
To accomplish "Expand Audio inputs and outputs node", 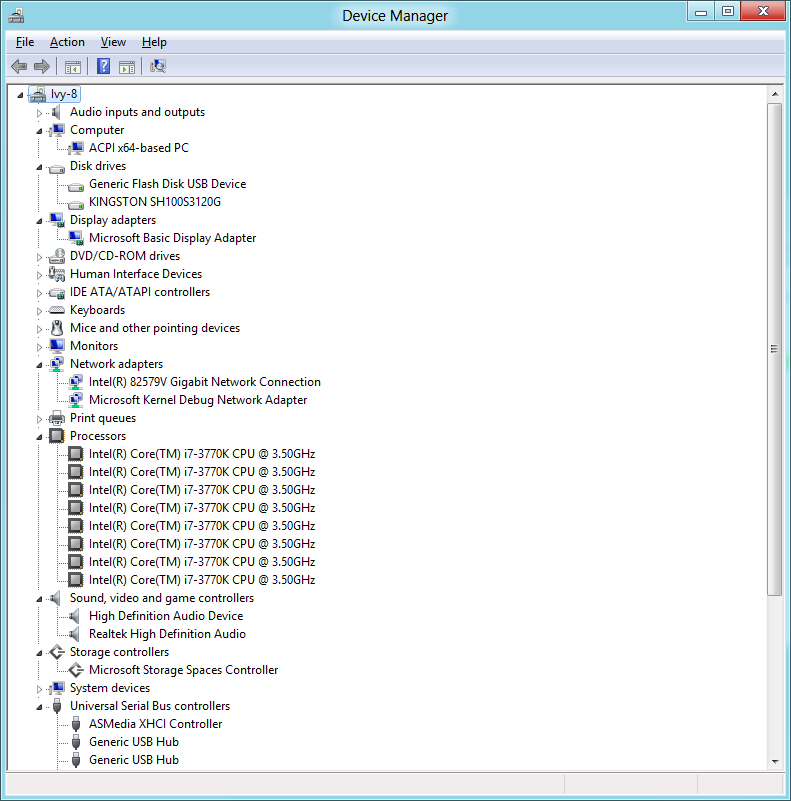I will [39, 113].
